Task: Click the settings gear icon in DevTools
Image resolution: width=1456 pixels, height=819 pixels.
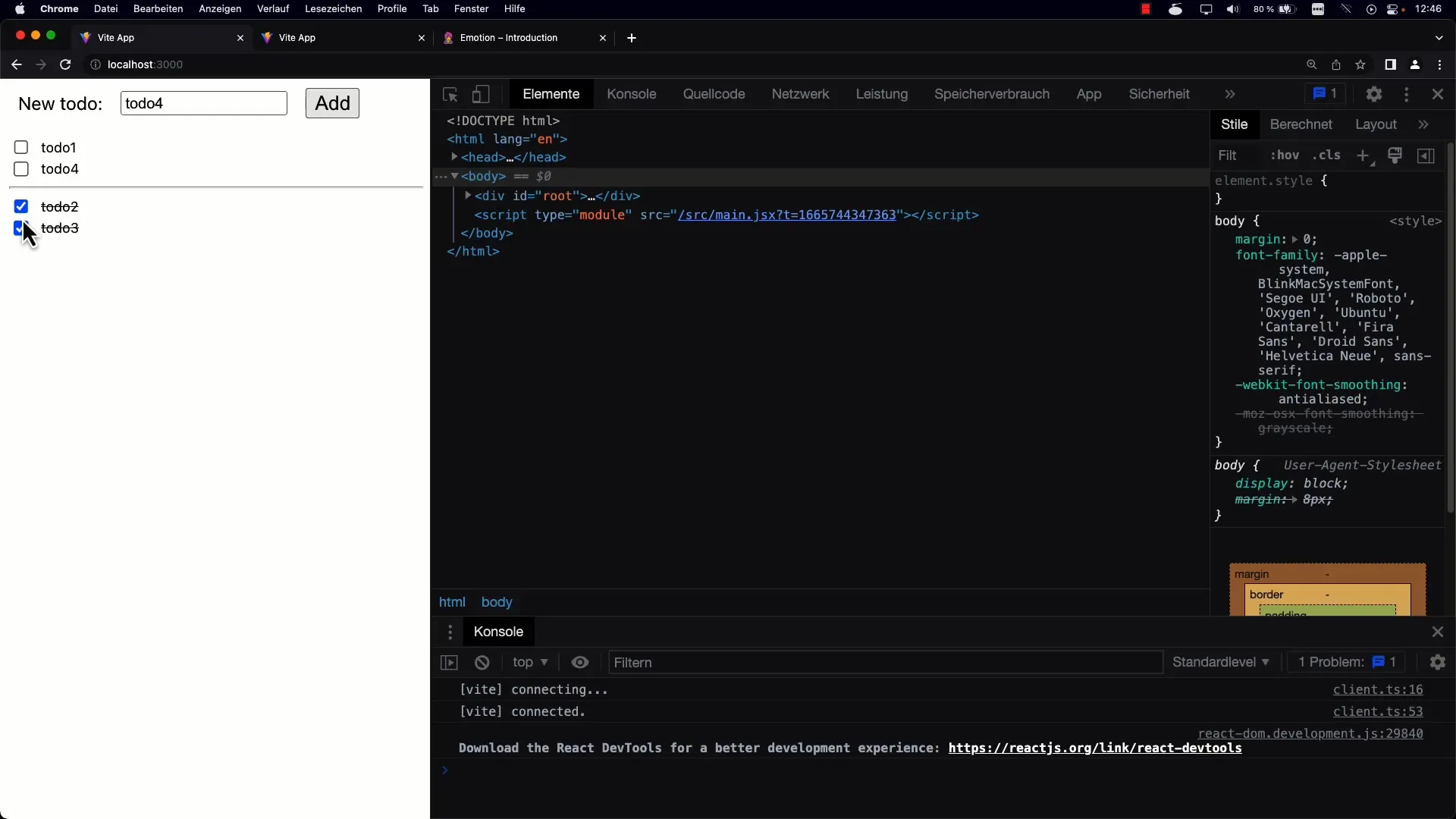Action: (1375, 93)
